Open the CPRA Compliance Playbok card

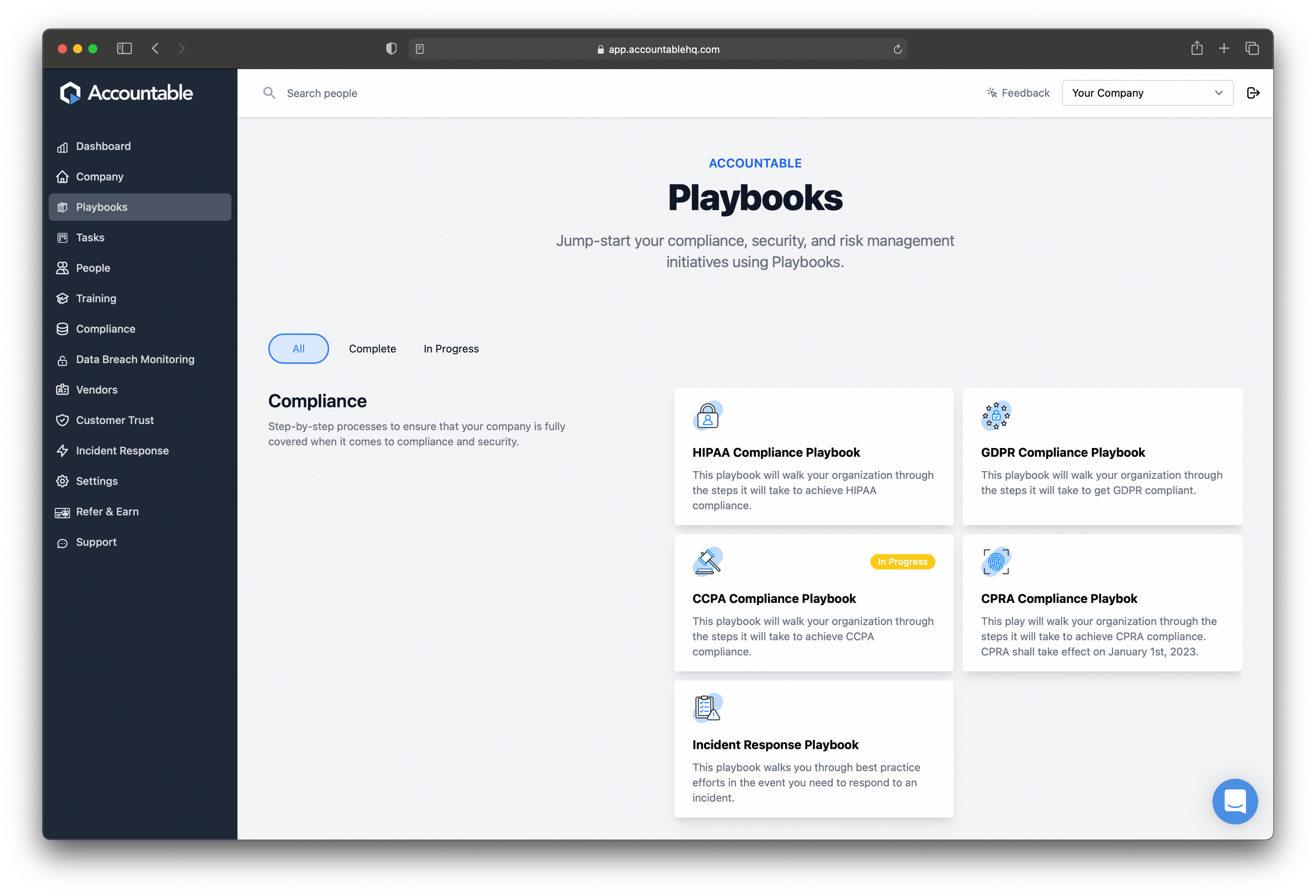point(1102,602)
